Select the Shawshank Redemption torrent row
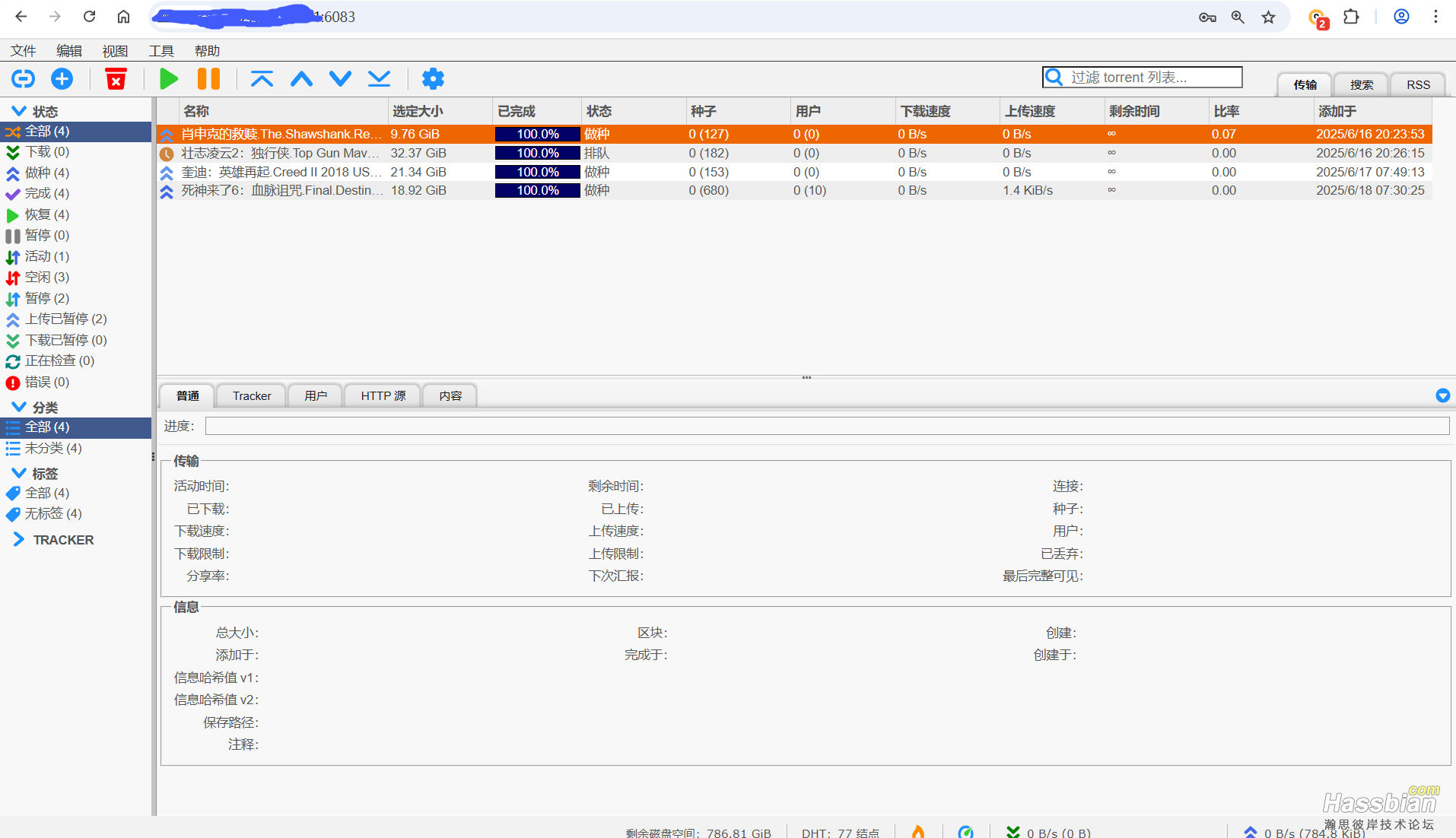1456x838 pixels. click(x=794, y=134)
